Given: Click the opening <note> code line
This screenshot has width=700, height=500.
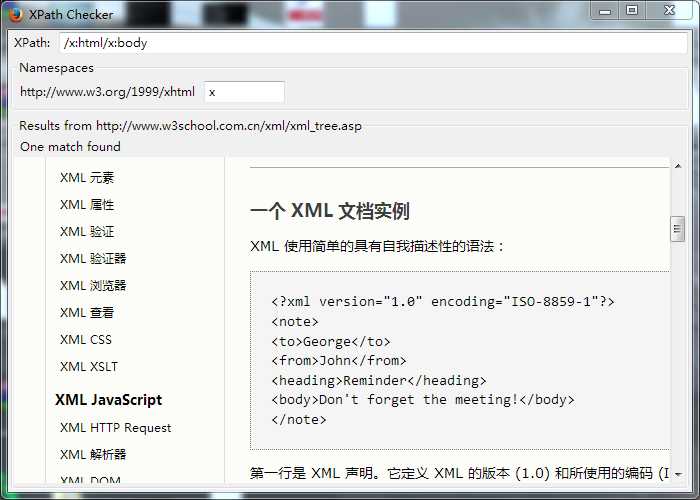Looking at the screenshot, I should tap(295, 322).
